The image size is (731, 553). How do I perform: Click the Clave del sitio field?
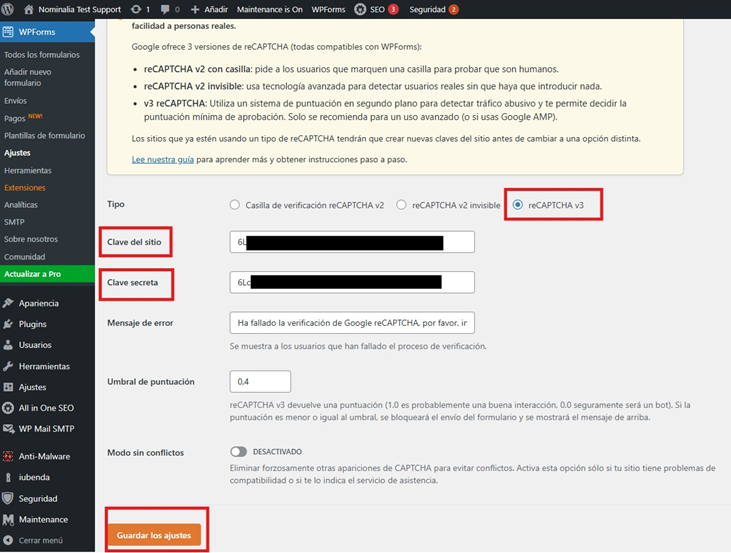[352, 242]
